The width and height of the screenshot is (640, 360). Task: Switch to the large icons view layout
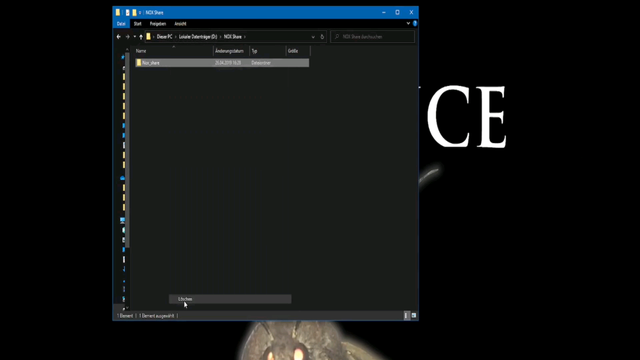point(413,316)
